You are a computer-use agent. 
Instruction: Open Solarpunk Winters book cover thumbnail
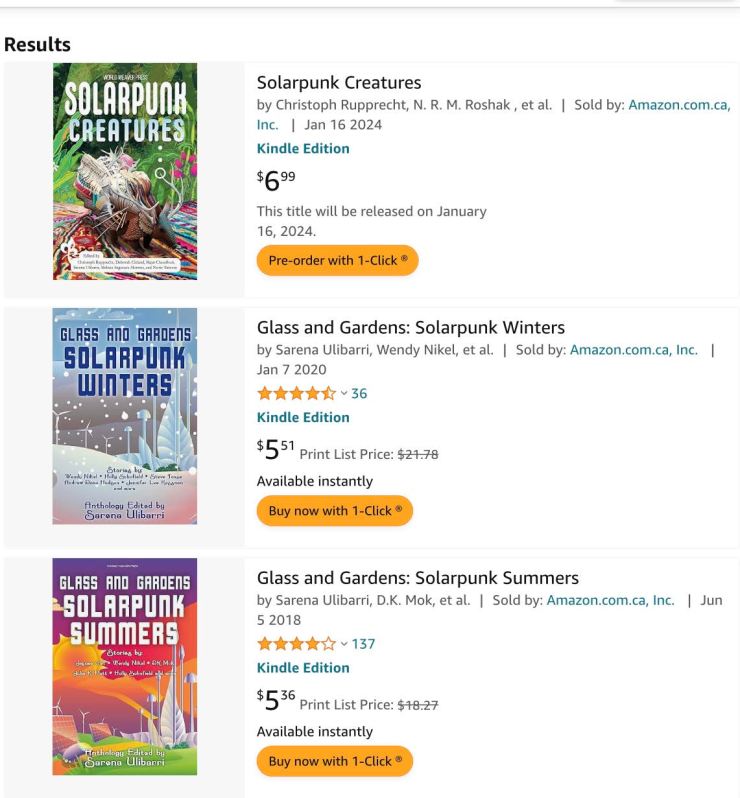coord(125,416)
